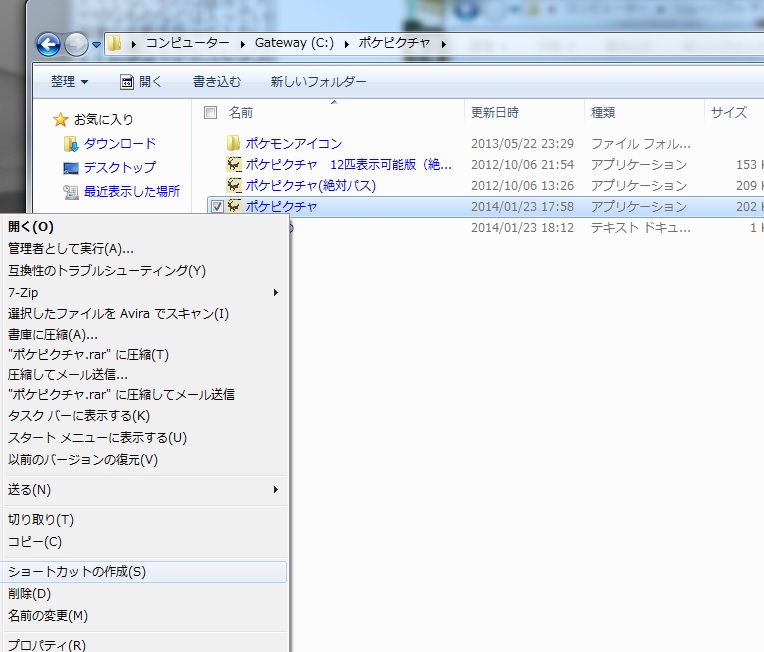Choose 書庫に圧縮(A)... menu entry
This screenshot has width=764, height=652.
pos(145,334)
